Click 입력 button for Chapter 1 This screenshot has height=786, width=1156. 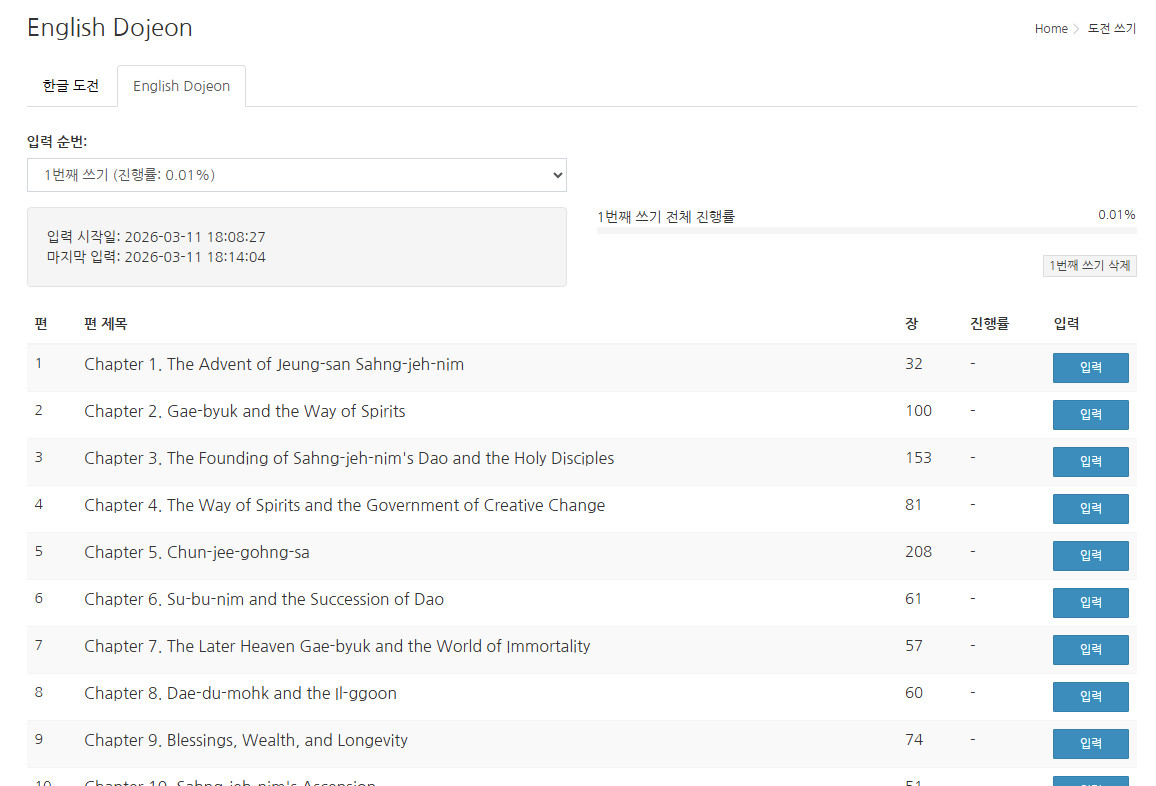(x=1089, y=368)
